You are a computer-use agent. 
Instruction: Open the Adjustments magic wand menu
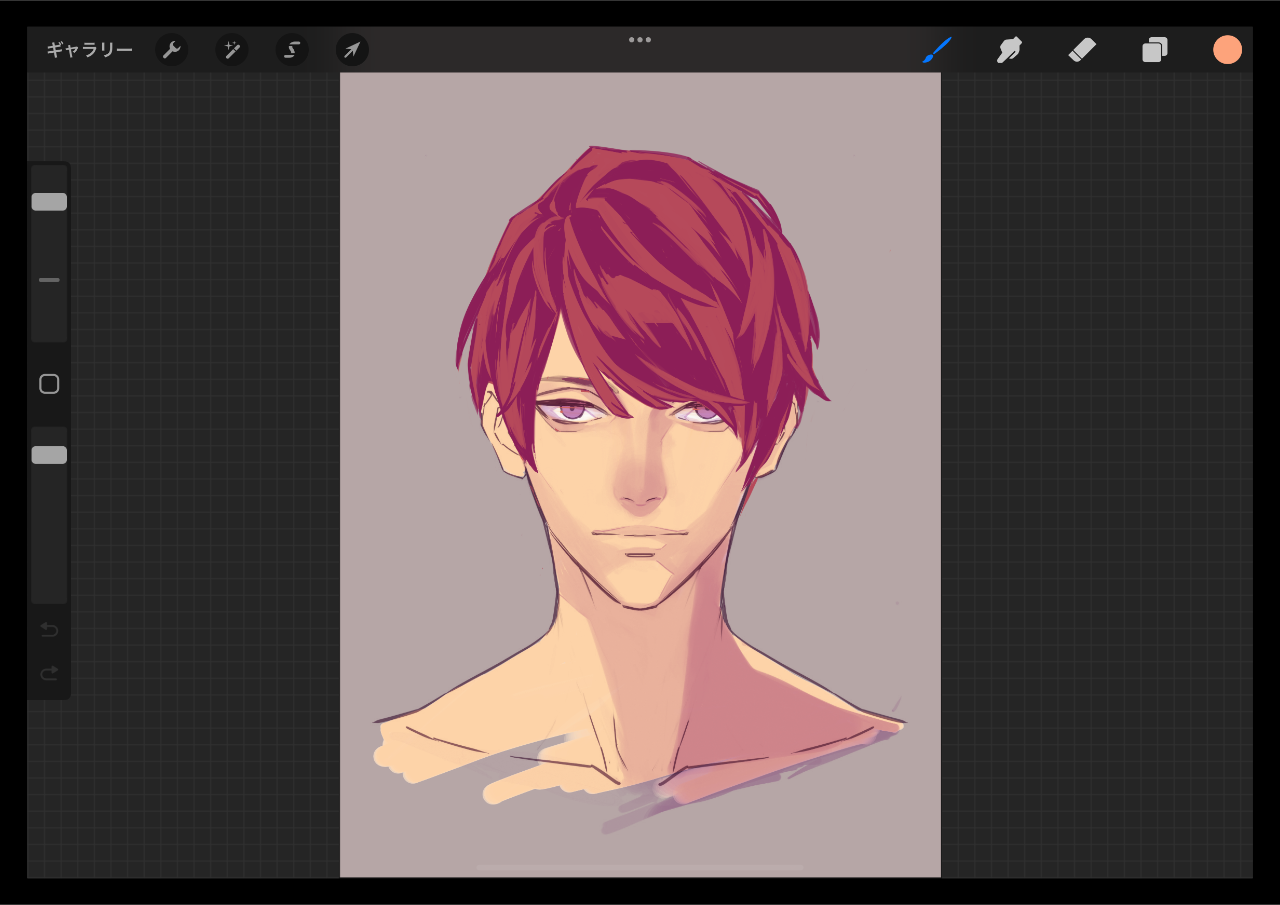coord(232,50)
